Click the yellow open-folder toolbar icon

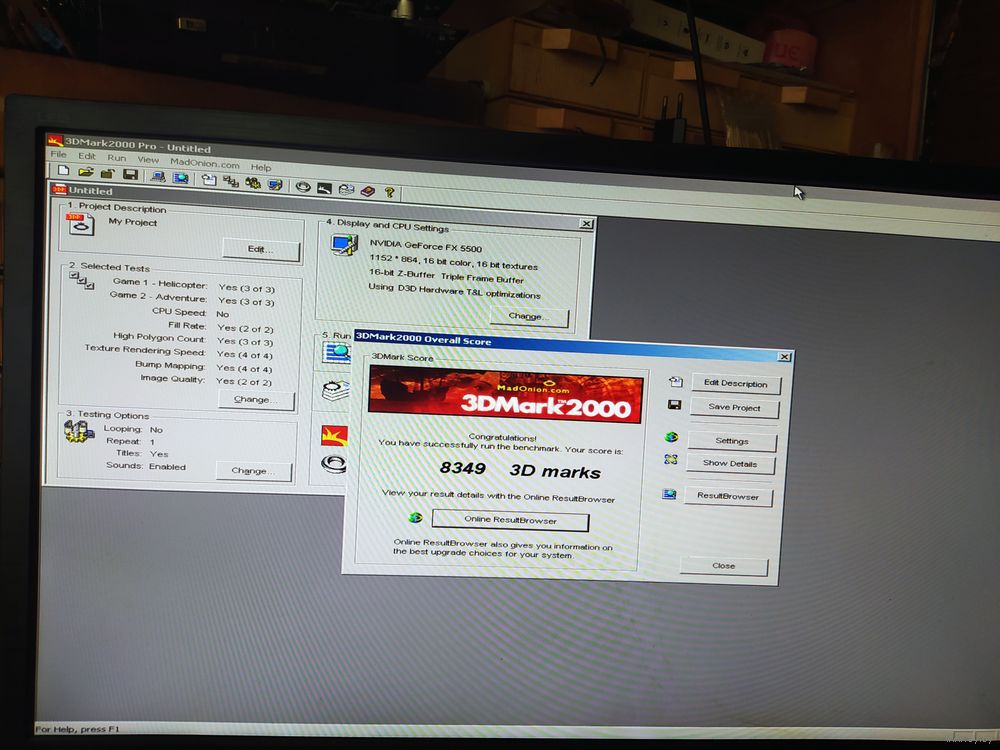(x=85, y=172)
